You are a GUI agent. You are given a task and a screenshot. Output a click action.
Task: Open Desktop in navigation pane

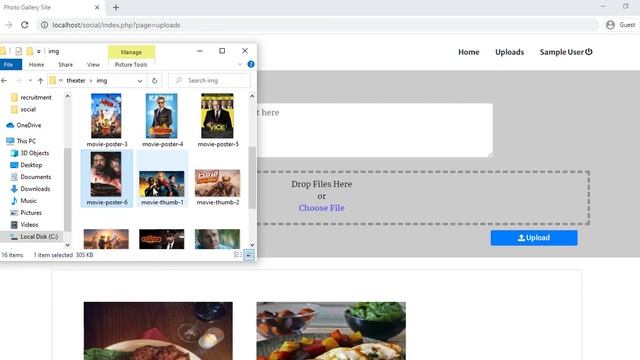click(26, 165)
